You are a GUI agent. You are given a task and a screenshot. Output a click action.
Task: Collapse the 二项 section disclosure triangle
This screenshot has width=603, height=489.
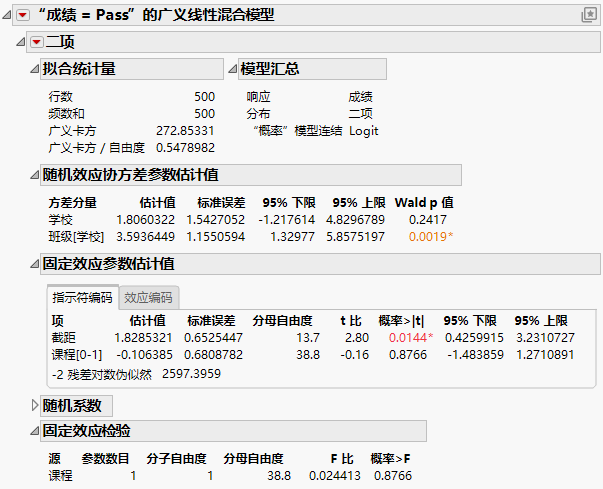coord(21,42)
